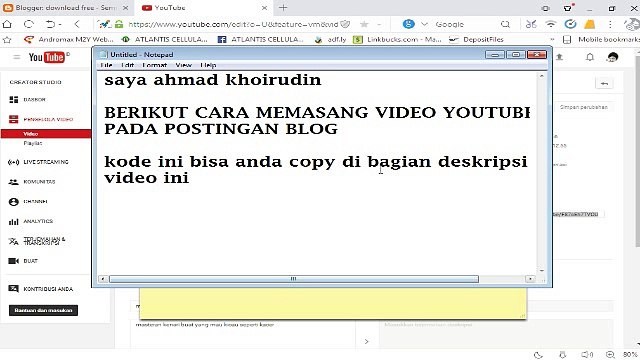Viewport: 640px width, 360px height.
Task: Click Notepad horizontal scrollbar thumb
Action: point(294,279)
